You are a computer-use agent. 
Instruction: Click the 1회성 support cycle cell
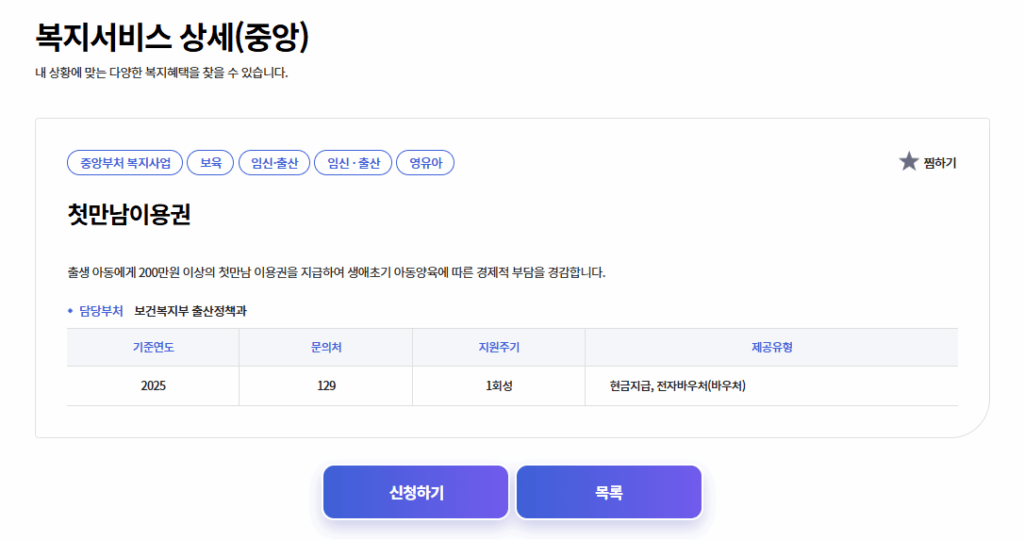tap(498, 386)
